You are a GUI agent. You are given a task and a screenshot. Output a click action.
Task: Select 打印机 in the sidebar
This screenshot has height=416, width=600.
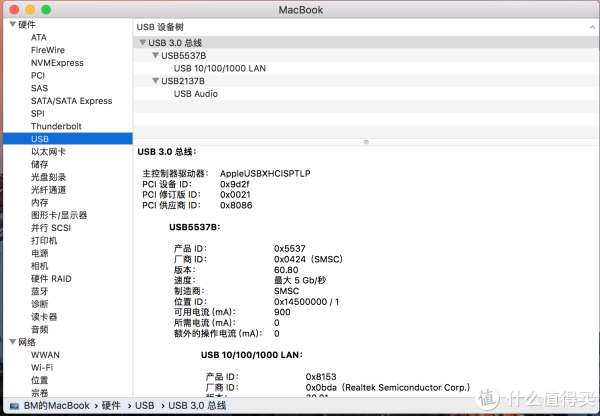click(x=44, y=240)
